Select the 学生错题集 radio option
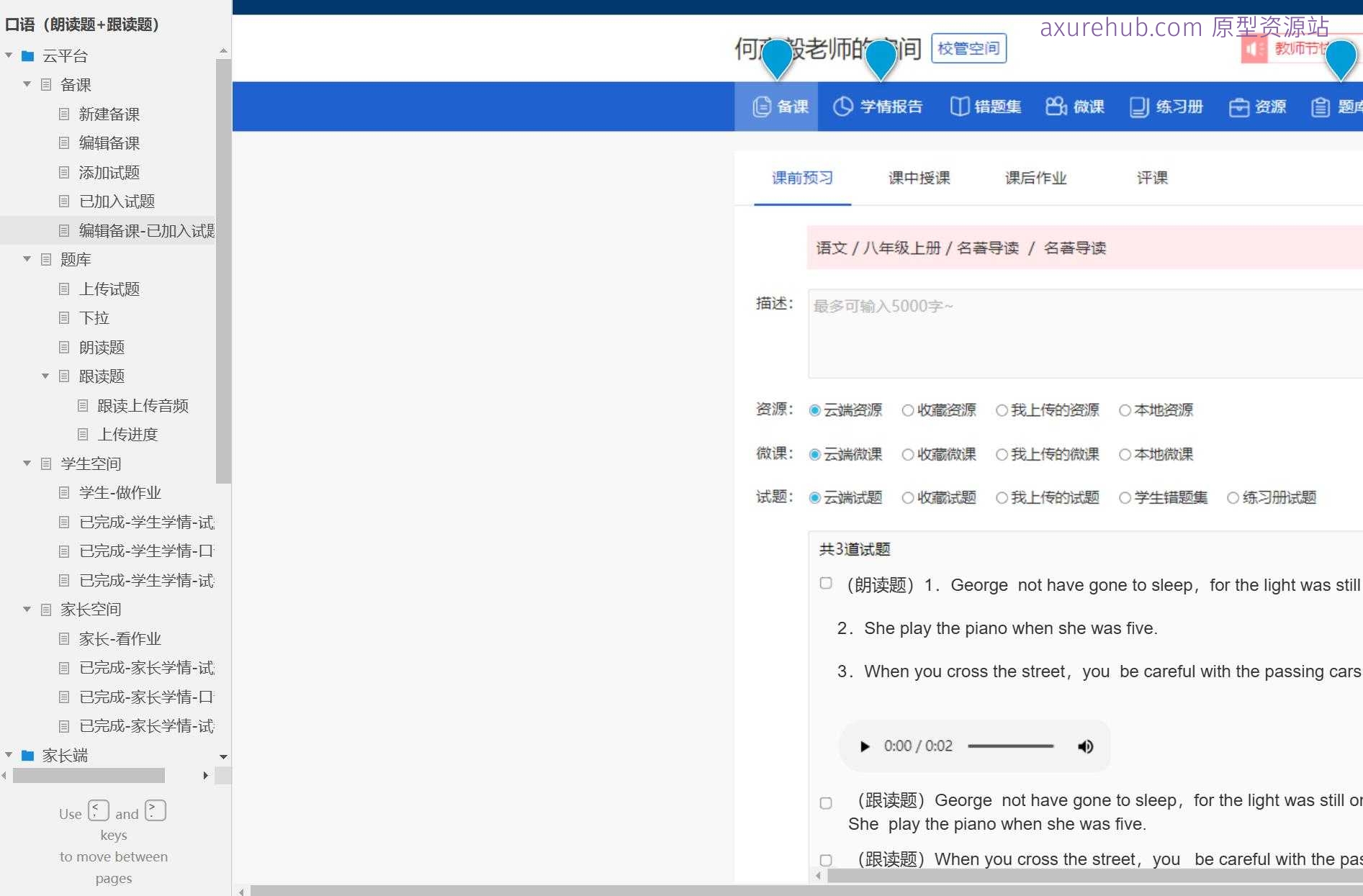The height and width of the screenshot is (896, 1363). pos(1124,497)
